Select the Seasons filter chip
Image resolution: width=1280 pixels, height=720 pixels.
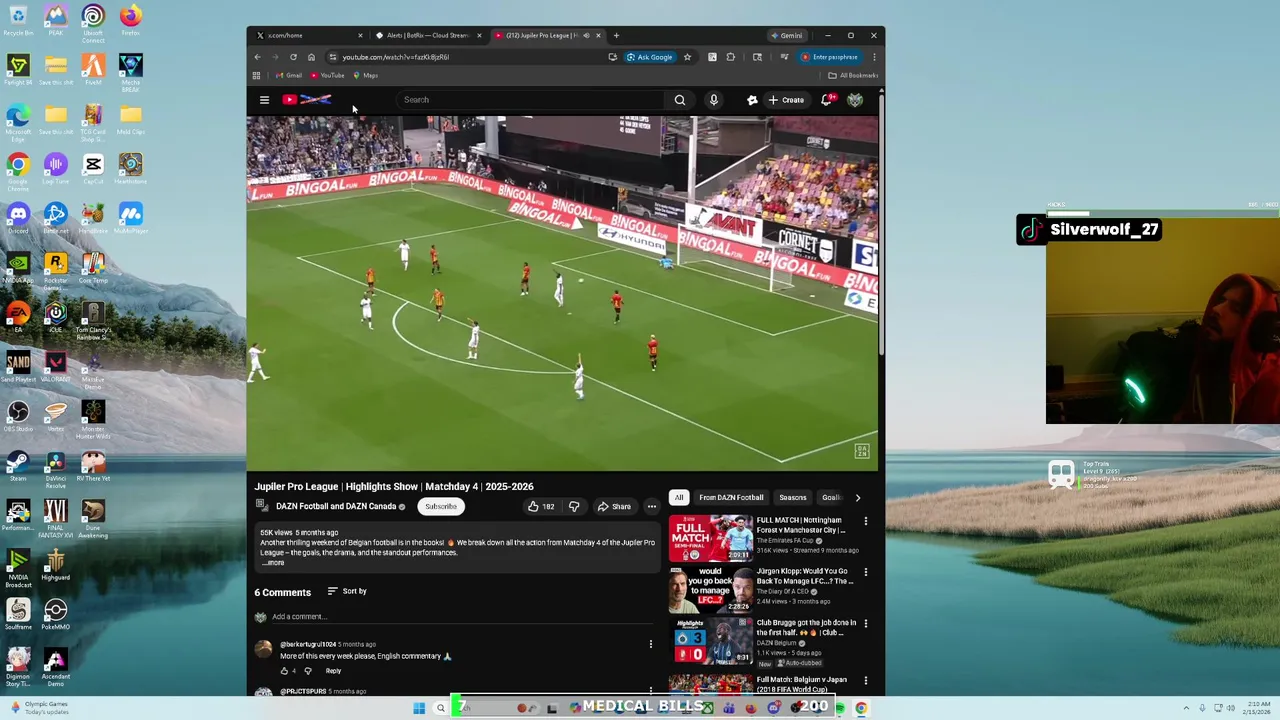(792, 497)
